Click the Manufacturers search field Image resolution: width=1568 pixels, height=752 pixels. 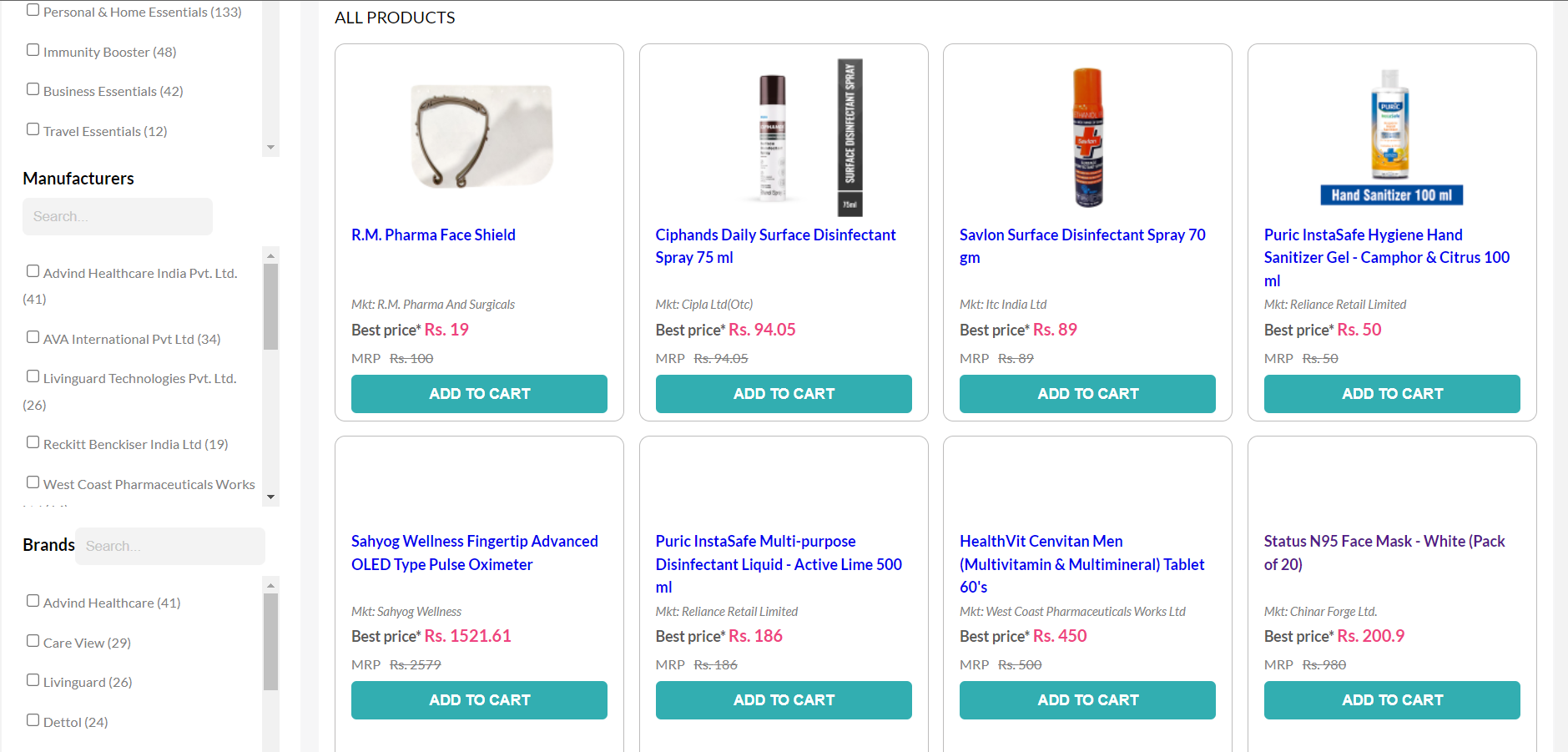[x=117, y=216]
